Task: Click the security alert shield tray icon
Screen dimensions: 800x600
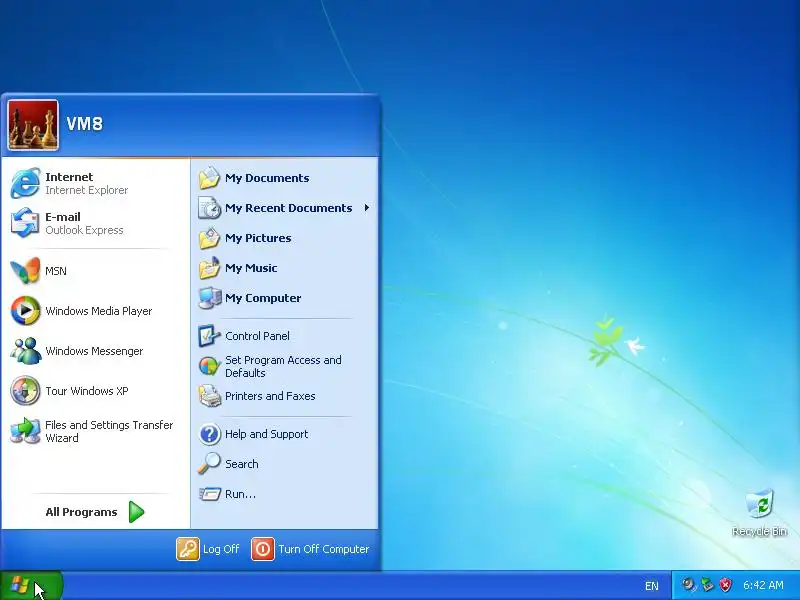Action: click(x=725, y=585)
